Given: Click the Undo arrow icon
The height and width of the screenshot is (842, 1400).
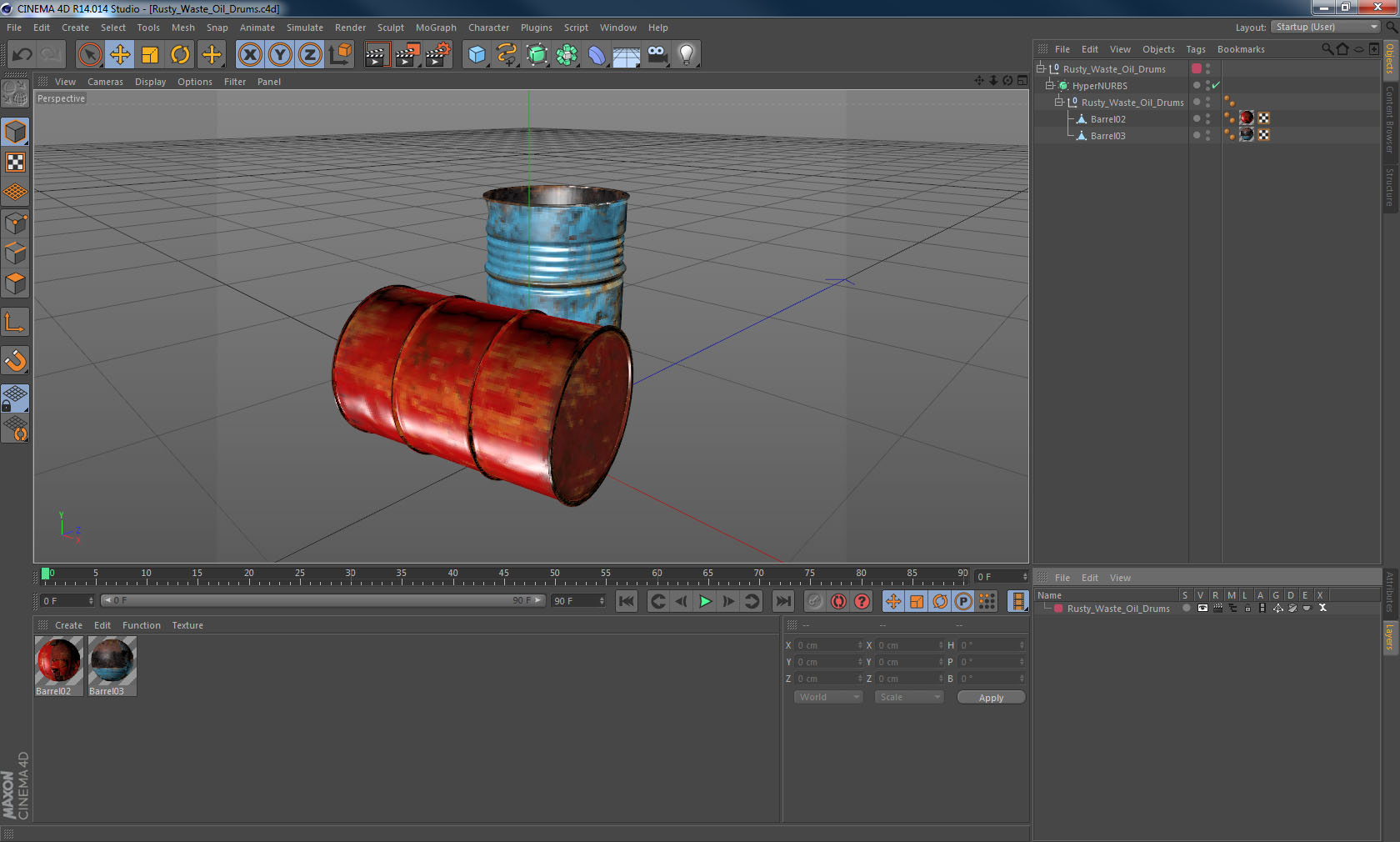Looking at the screenshot, I should (x=22, y=55).
